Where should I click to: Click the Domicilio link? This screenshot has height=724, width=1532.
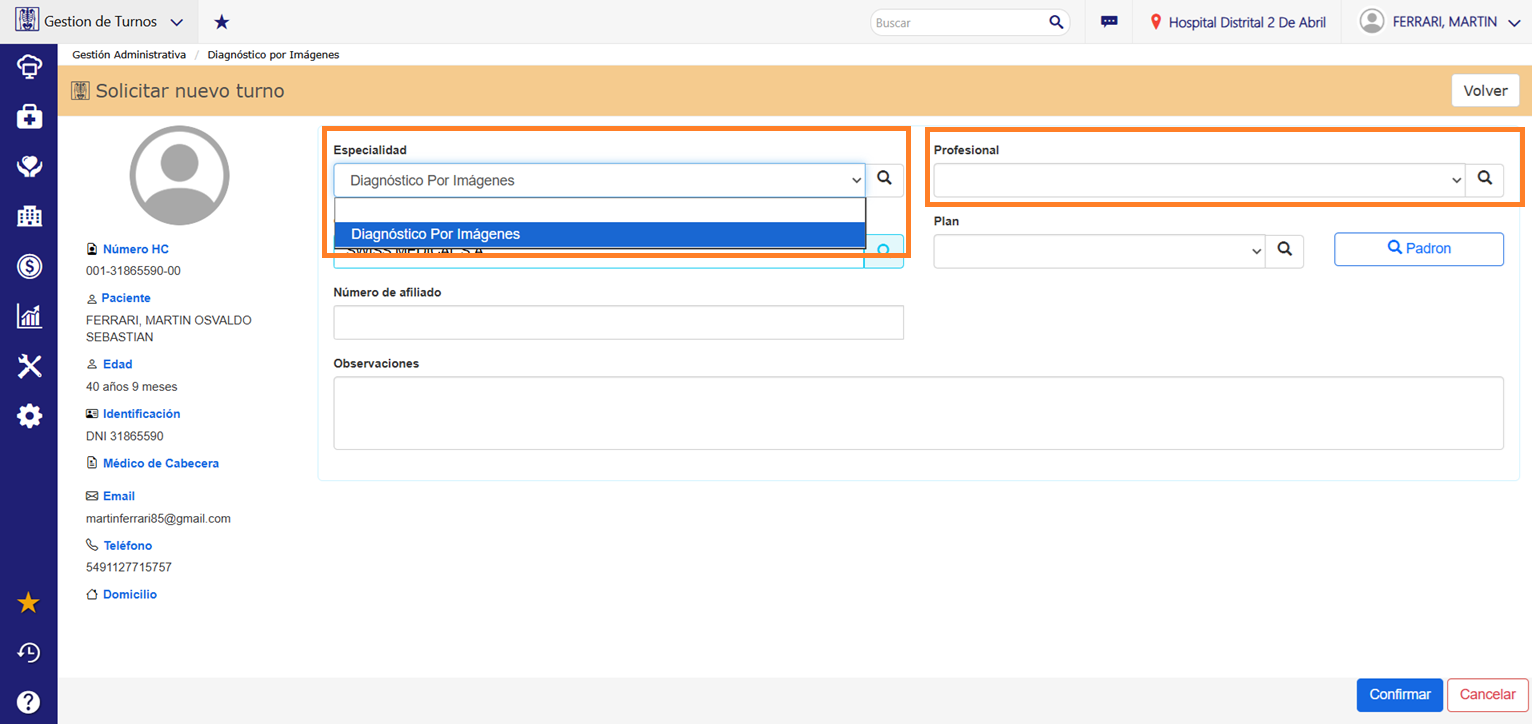[130, 594]
